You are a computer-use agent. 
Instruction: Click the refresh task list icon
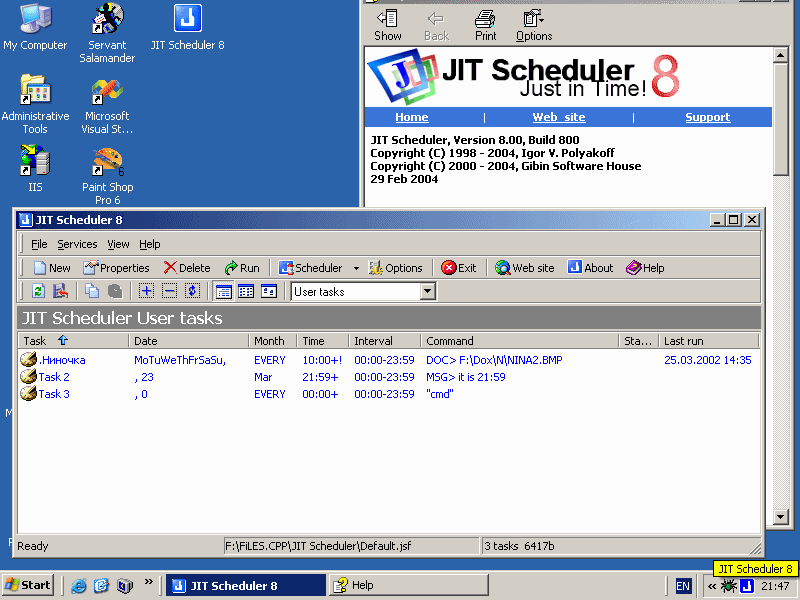click(x=38, y=291)
